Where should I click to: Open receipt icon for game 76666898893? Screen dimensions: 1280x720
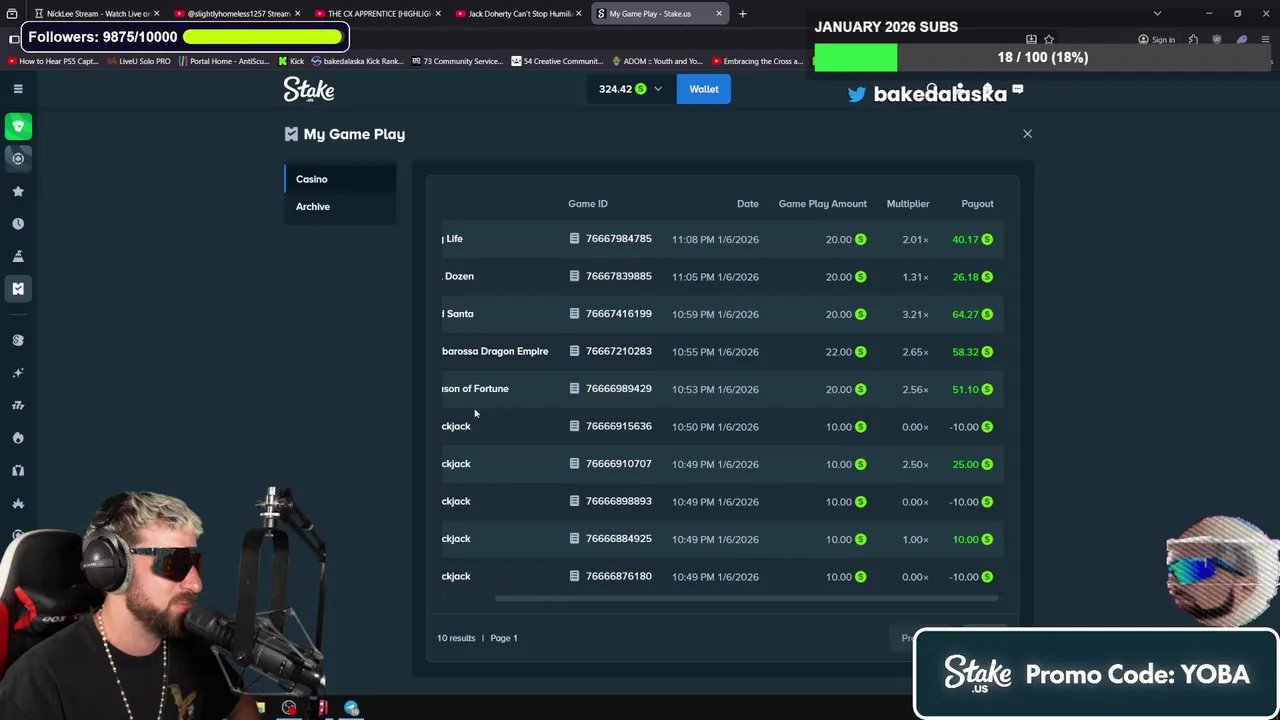[574, 501]
